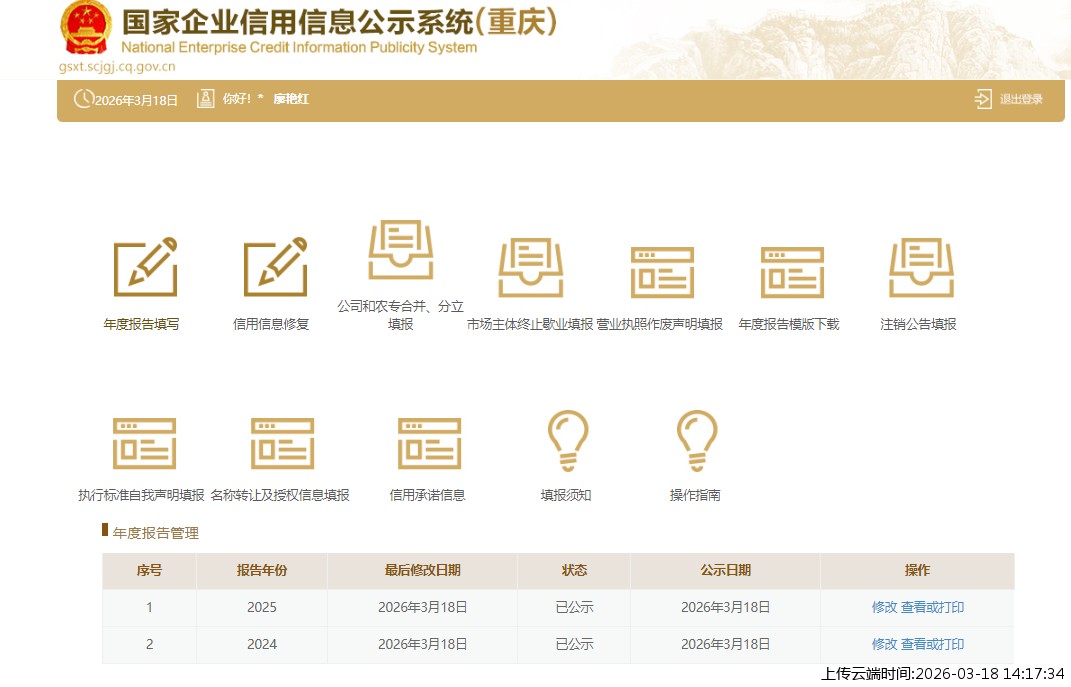Click 修改 for the 2024 report
Viewport: 1071px width, 687px height.
coord(884,644)
